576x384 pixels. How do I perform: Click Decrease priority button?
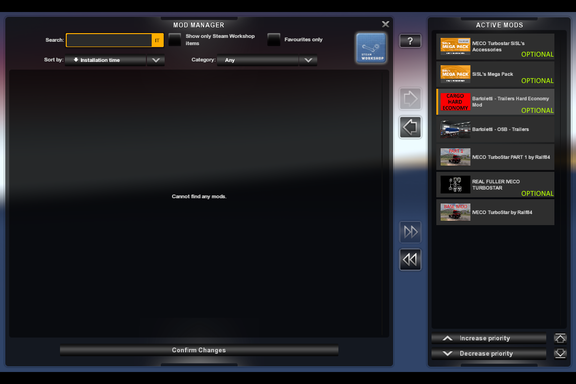(489, 354)
